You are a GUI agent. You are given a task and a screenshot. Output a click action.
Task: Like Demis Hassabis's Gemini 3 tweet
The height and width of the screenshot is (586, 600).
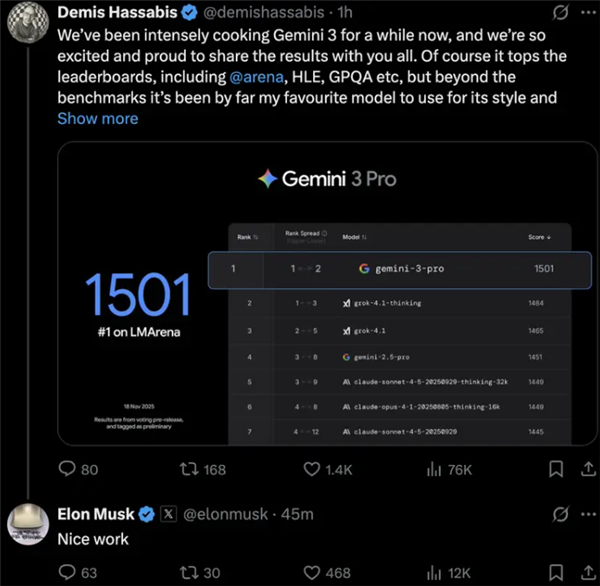coord(313,469)
